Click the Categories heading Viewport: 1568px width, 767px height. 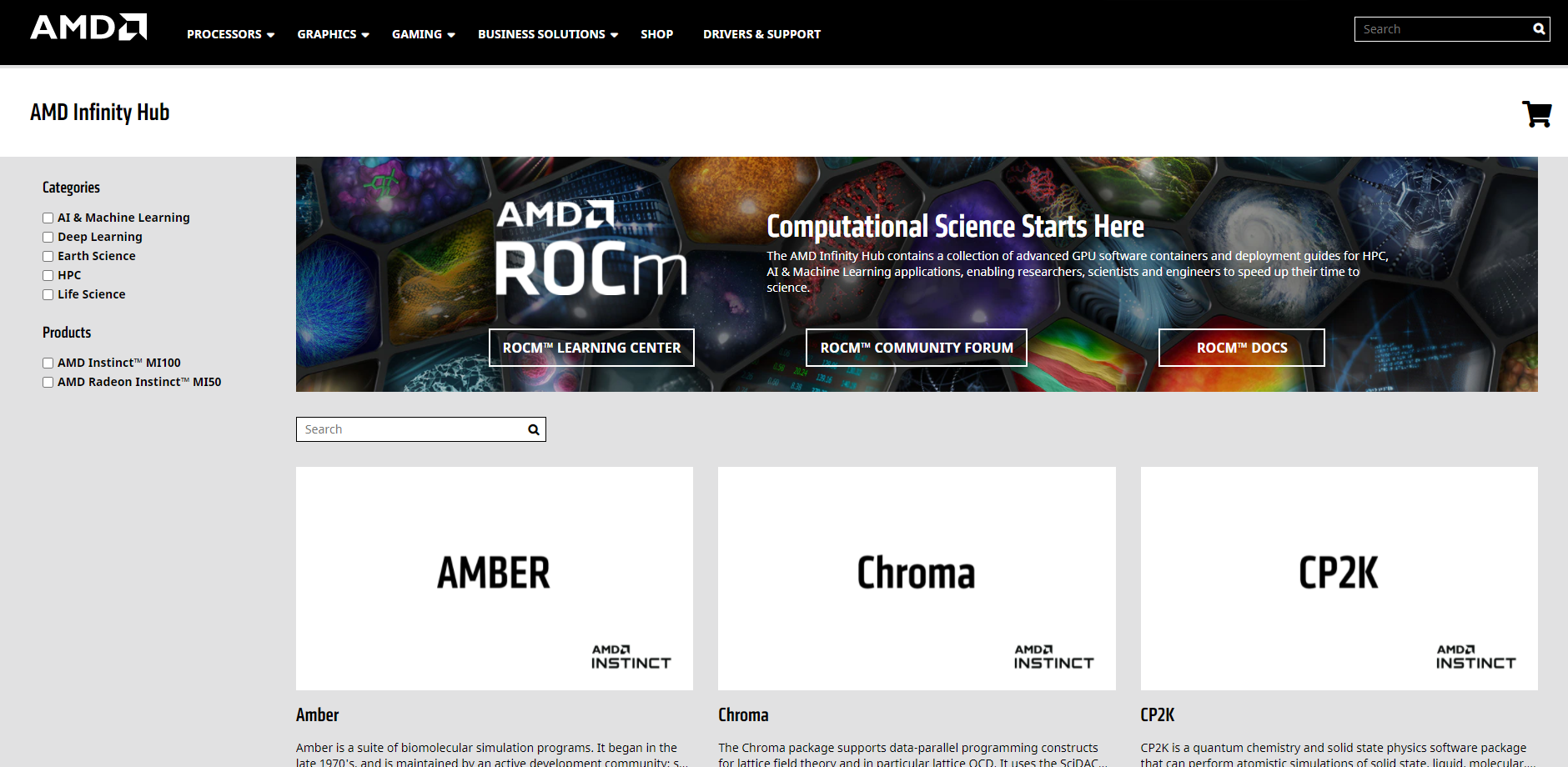coord(71,188)
